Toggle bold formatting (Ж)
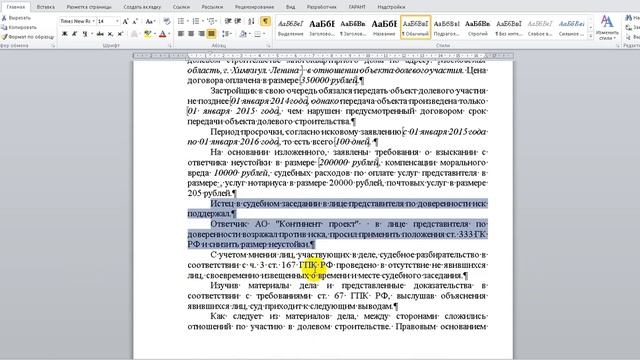Image resolution: width=640 pixels, height=360 pixels. click(64, 34)
